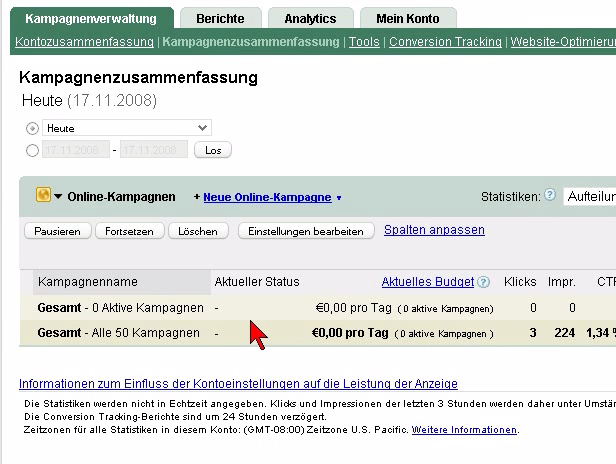The image size is (616, 464).
Task: Go to the Mein Konto tab
Action: point(407,18)
